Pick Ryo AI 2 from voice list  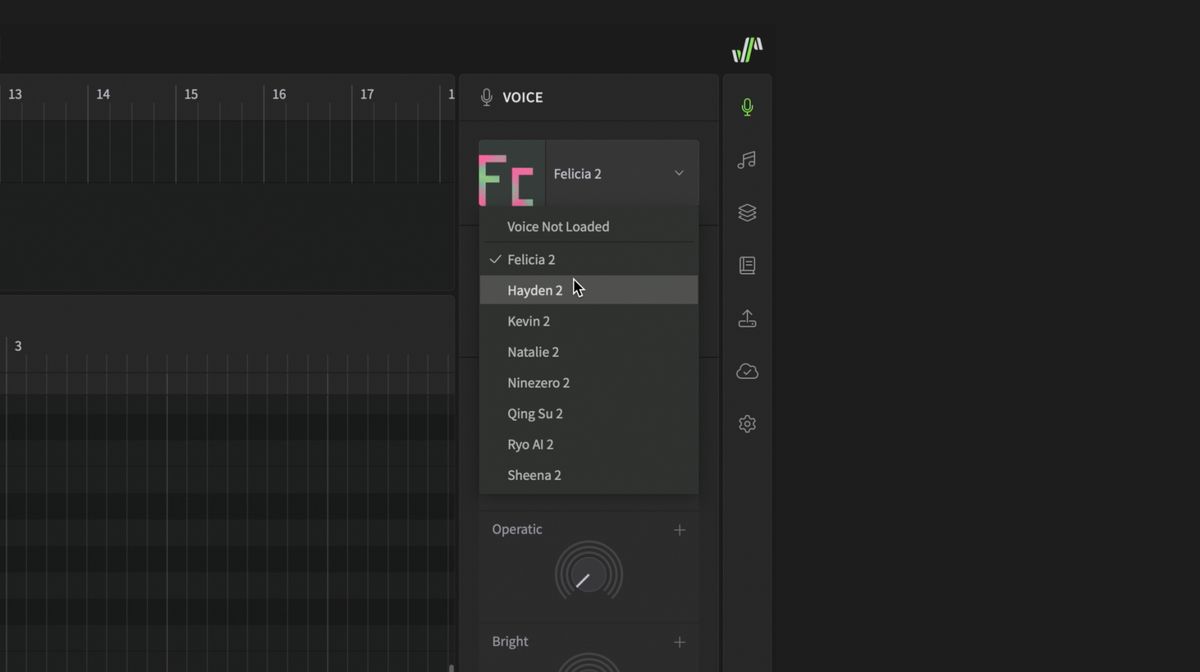[589, 444]
